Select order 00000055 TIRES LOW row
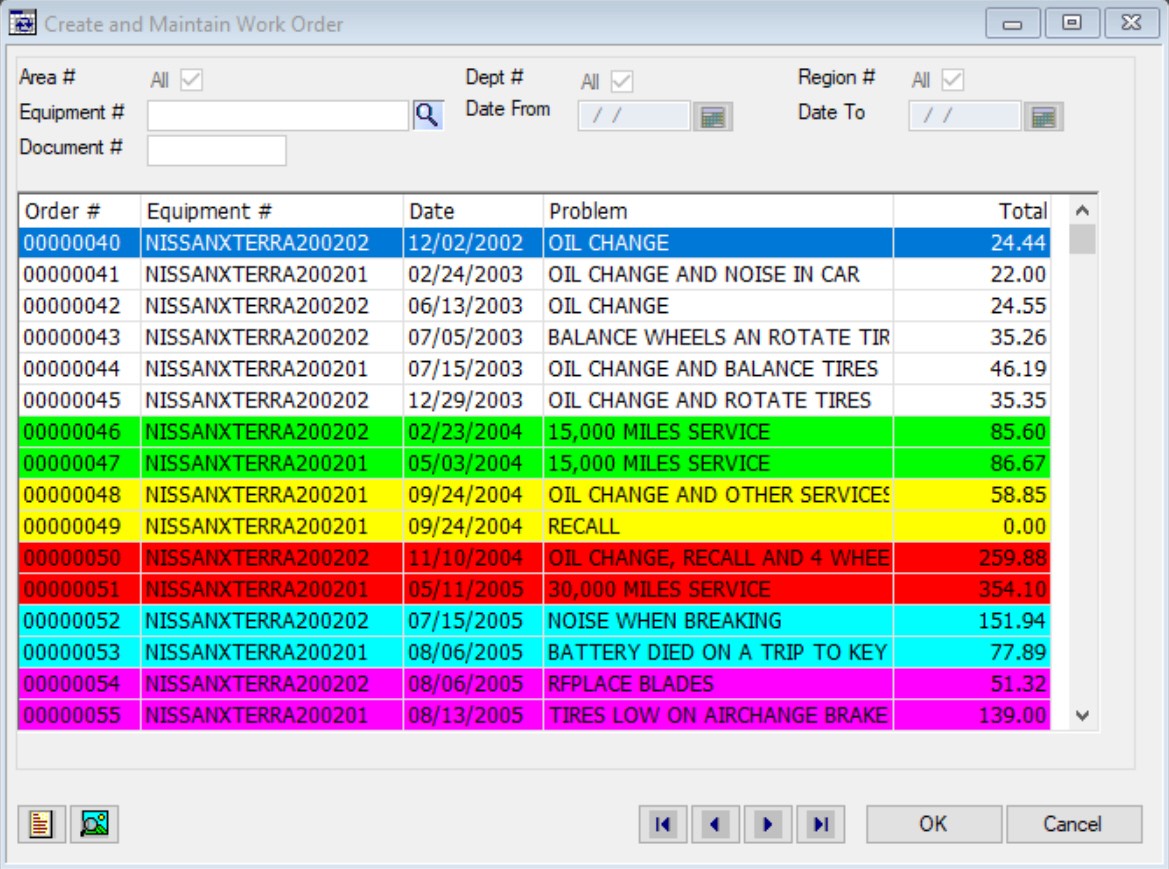This screenshot has width=1169, height=869. tap(535, 715)
